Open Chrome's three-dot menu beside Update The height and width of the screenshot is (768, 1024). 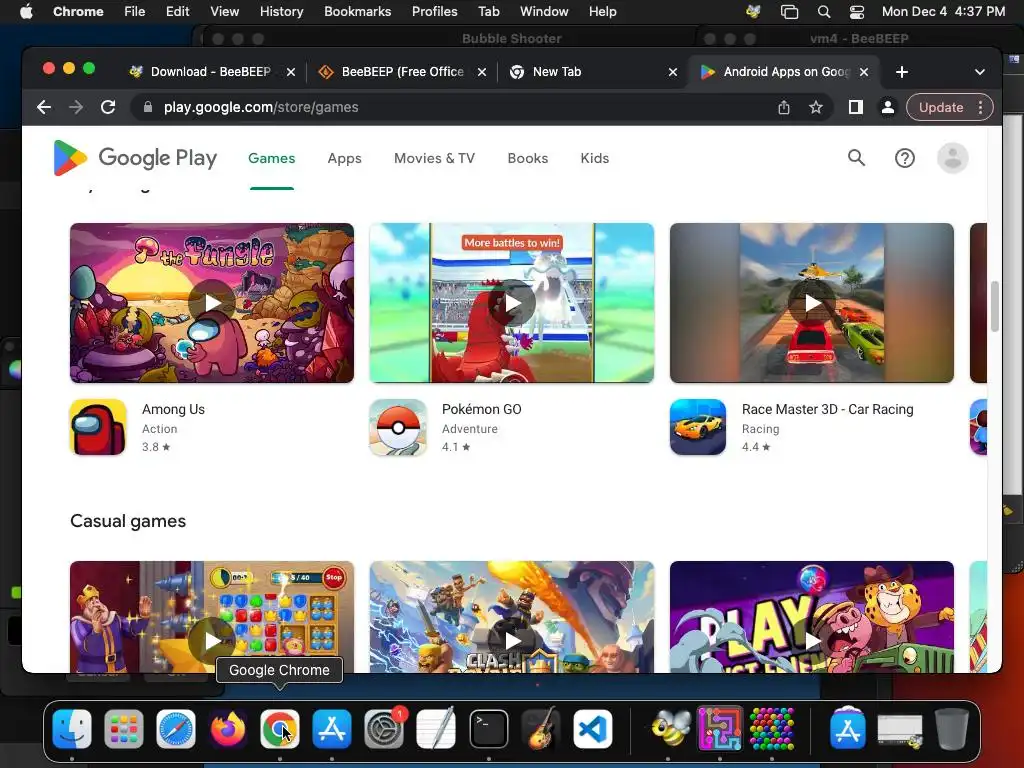tap(980, 107)
